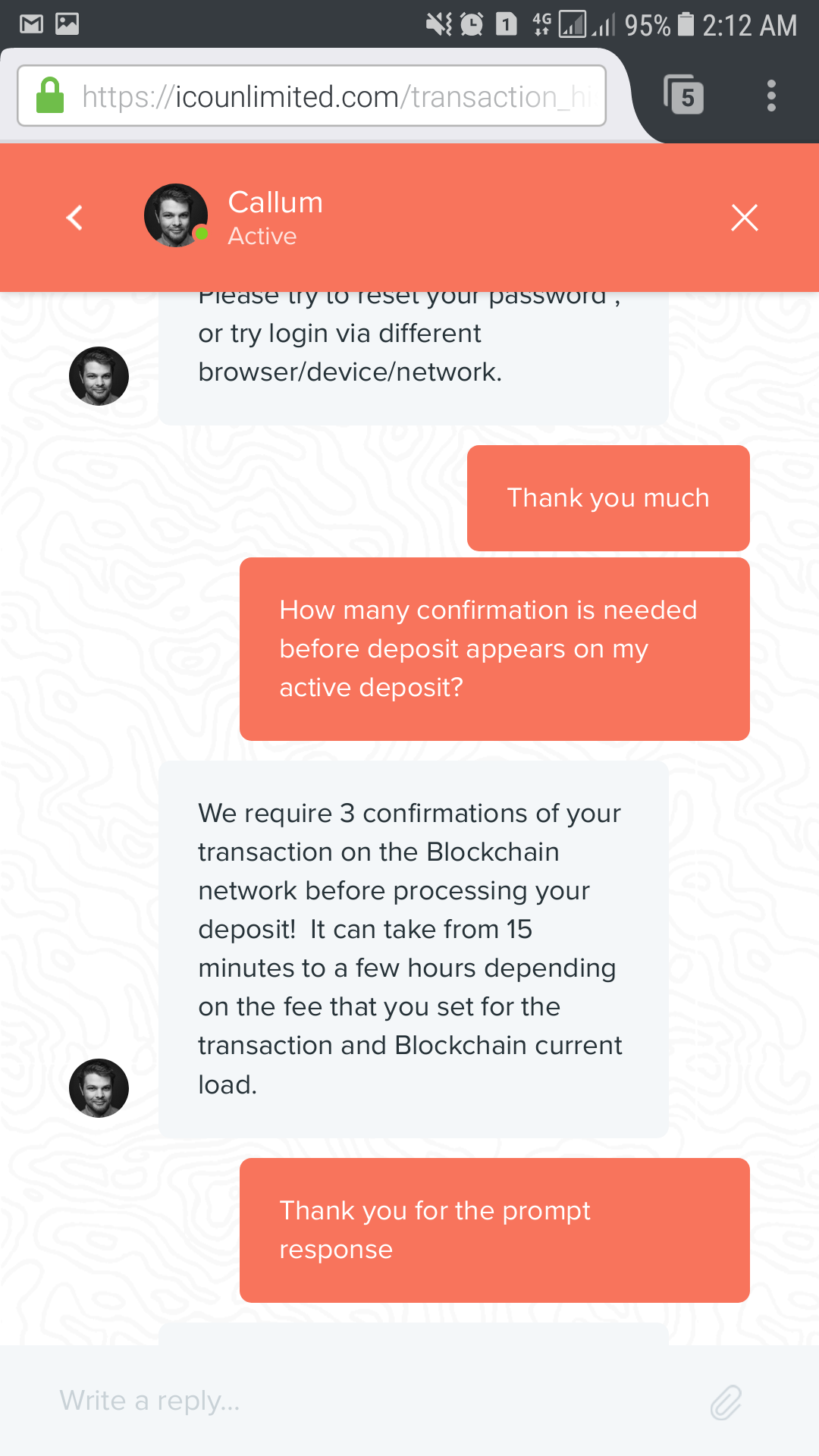This screenshot has width=819, height=1456.
Task: Close the chat with the X icon
Action: (x=744, y=218)
